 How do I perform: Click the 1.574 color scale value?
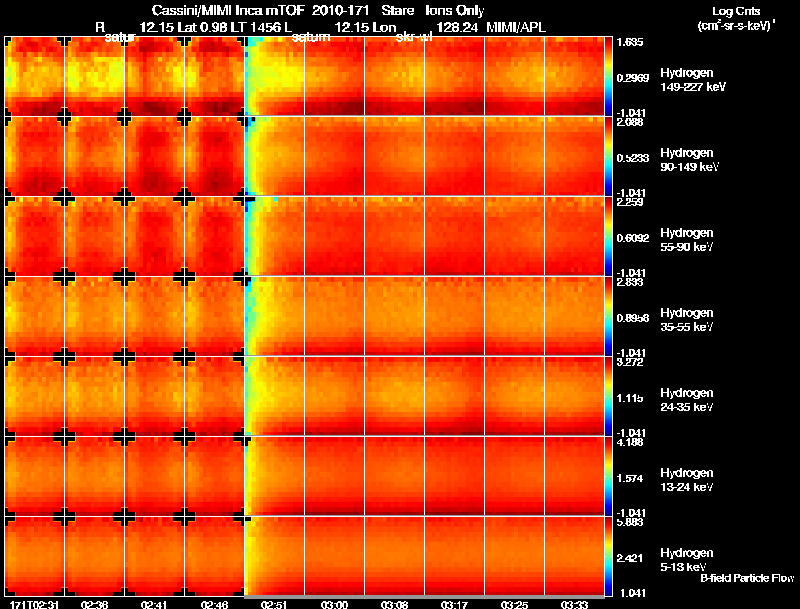[x=630, y=478]
